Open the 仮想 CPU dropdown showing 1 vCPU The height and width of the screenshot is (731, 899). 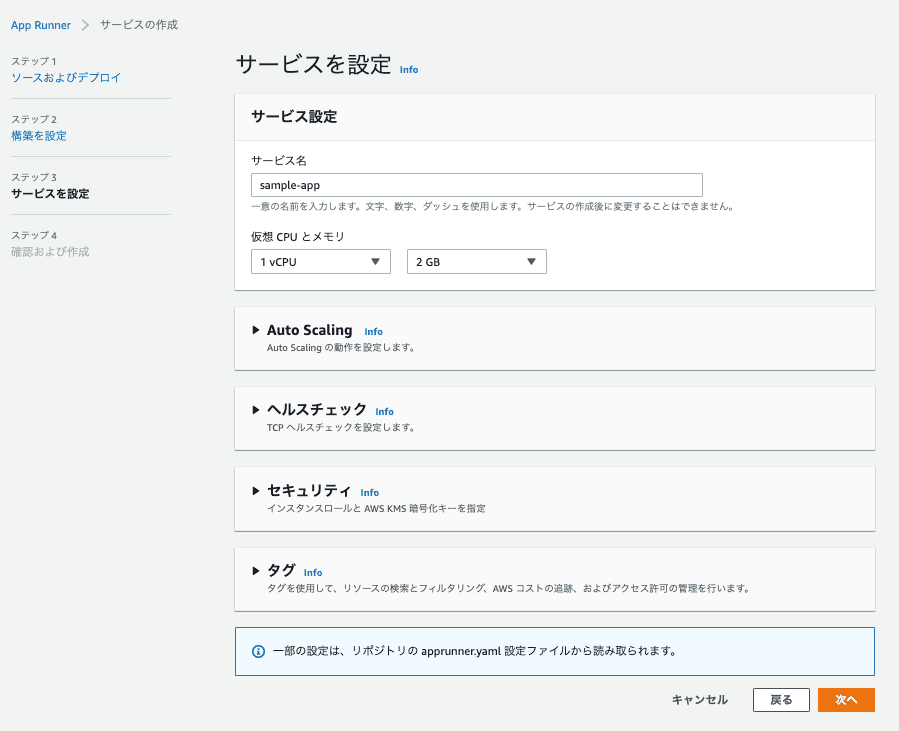(320, 261)
